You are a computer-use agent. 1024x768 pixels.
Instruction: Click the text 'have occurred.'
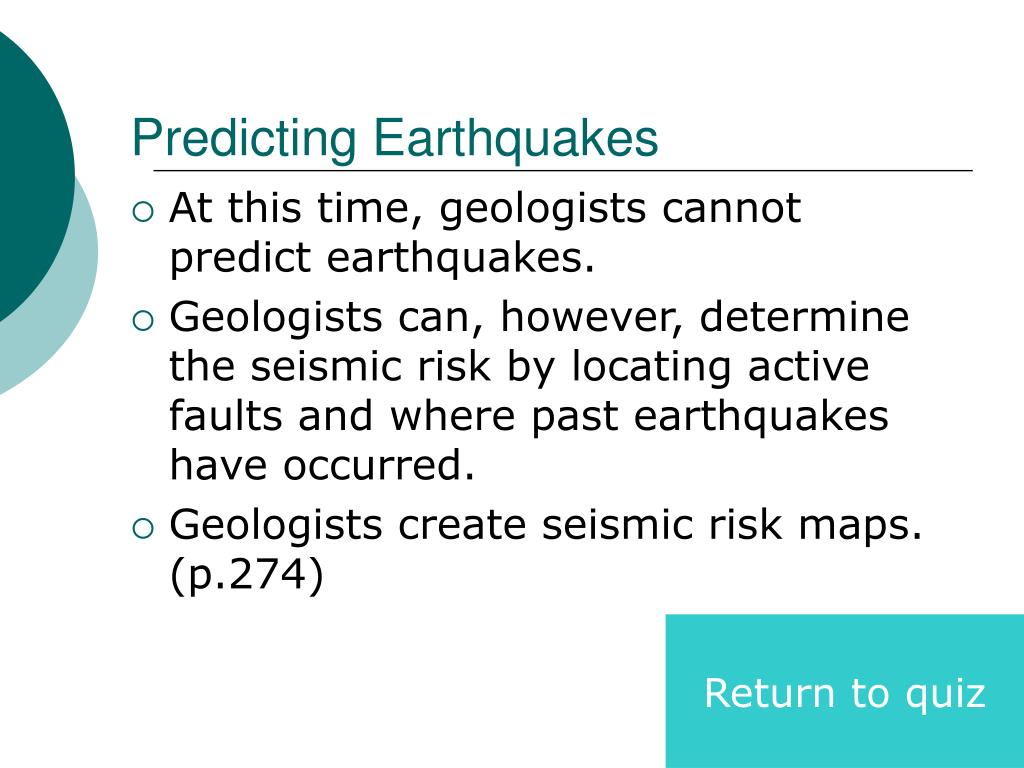(322, 465)
